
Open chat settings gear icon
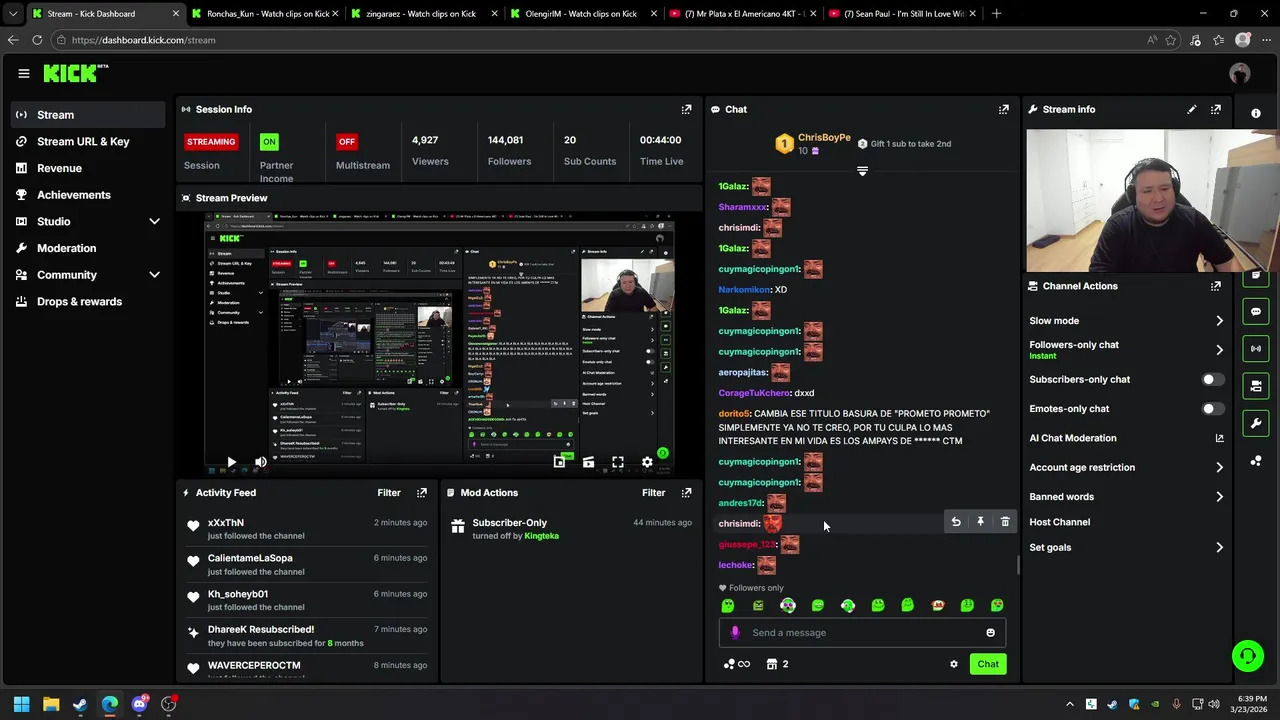pos(953,664)
